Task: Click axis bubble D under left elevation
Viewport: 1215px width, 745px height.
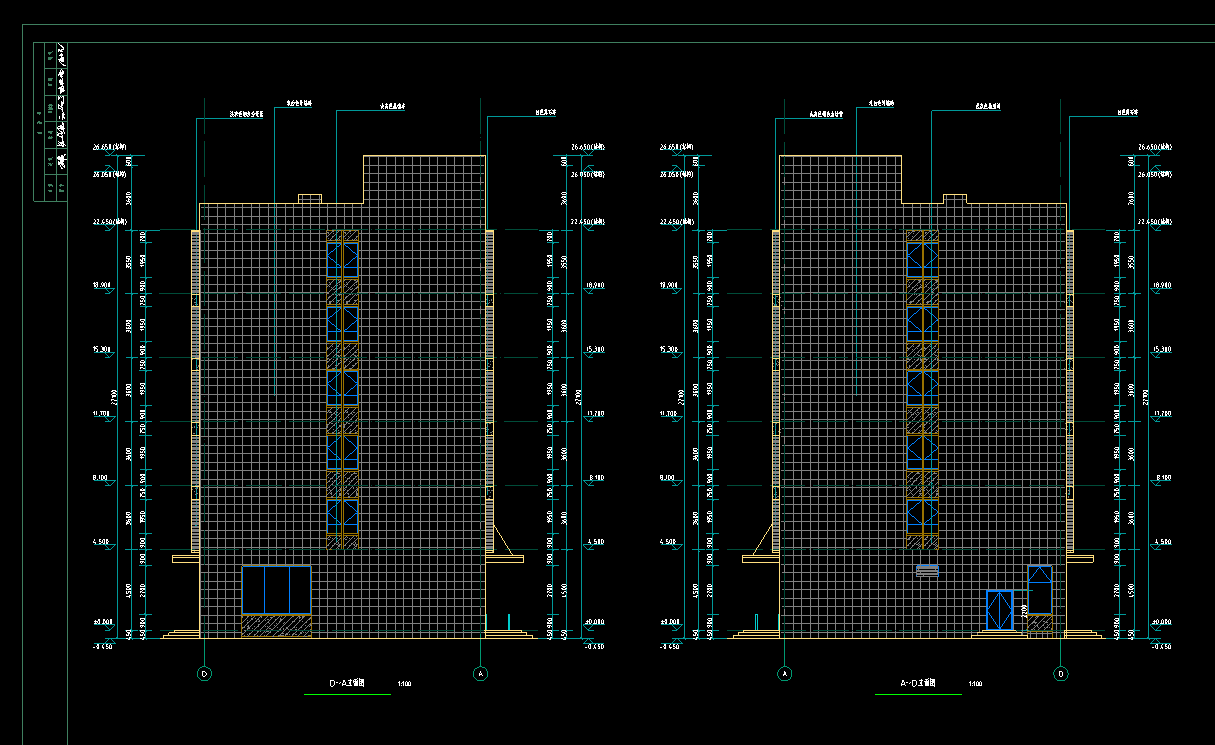Action: coord(205,674)
